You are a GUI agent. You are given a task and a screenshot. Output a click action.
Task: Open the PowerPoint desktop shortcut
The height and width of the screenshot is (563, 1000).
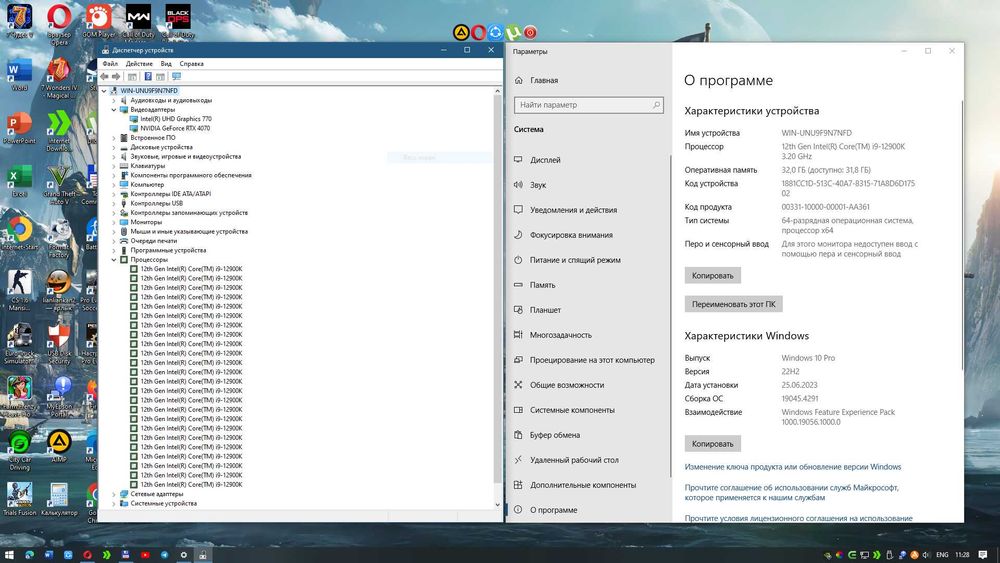point(19,125)
